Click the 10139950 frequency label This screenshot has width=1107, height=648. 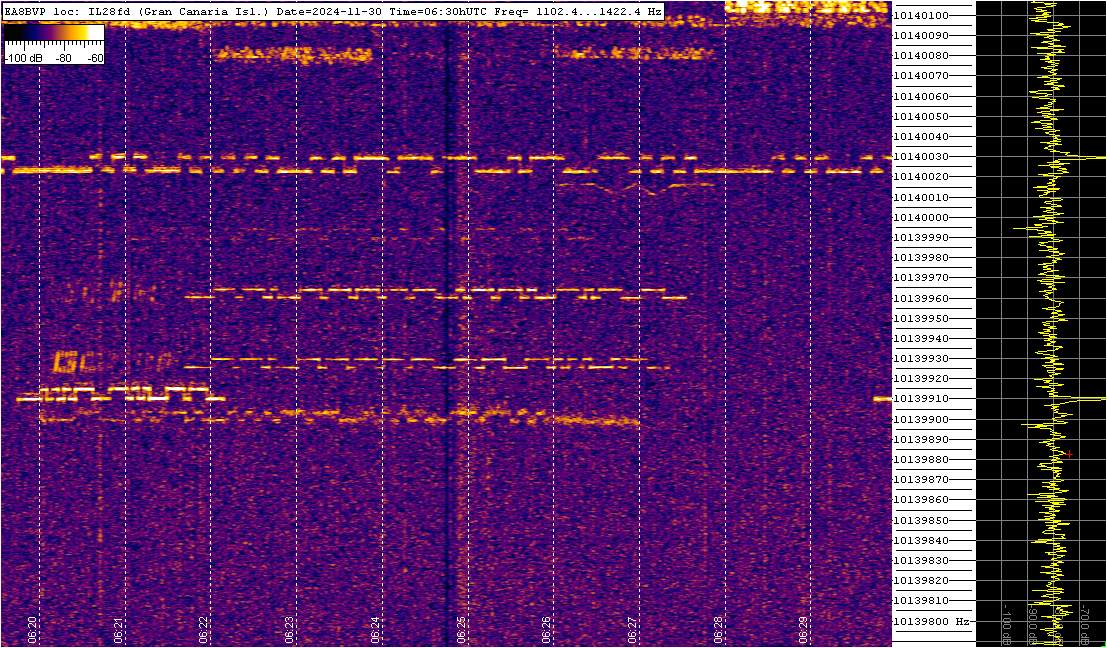[921, 318]
